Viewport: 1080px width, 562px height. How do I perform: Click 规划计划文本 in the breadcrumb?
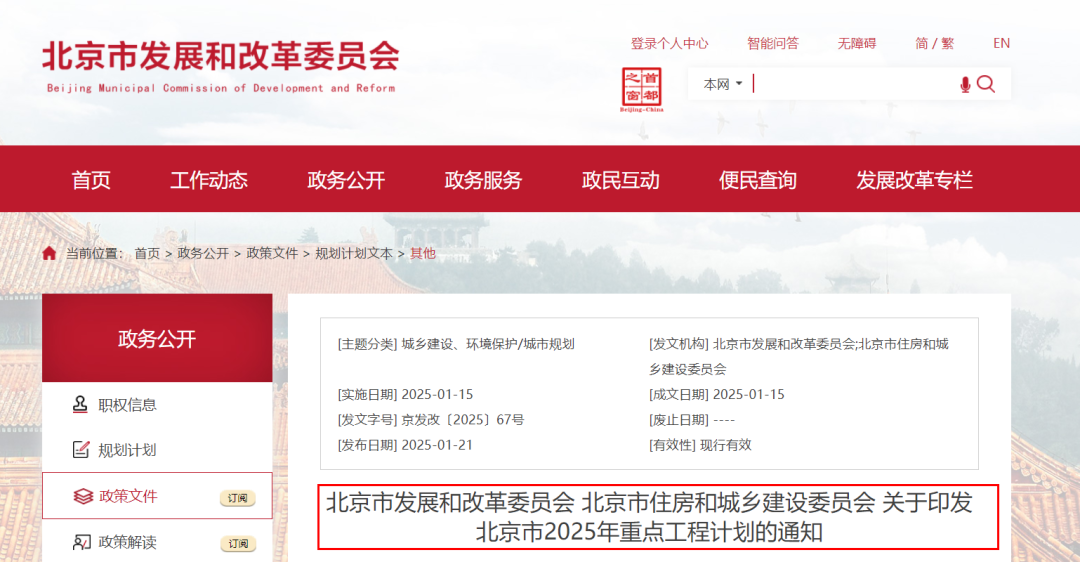354,253
